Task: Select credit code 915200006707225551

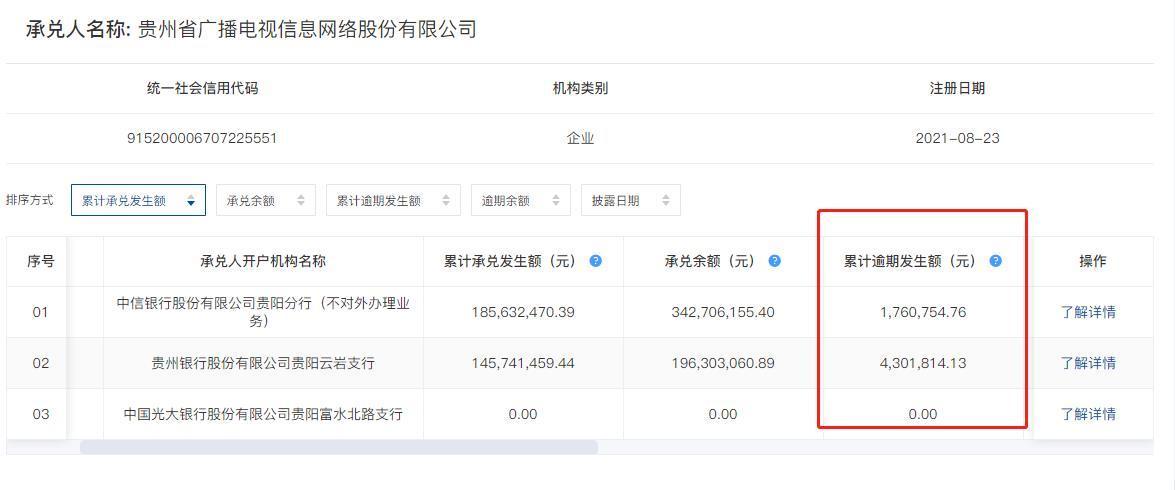Action: click(x=202, y=139)
